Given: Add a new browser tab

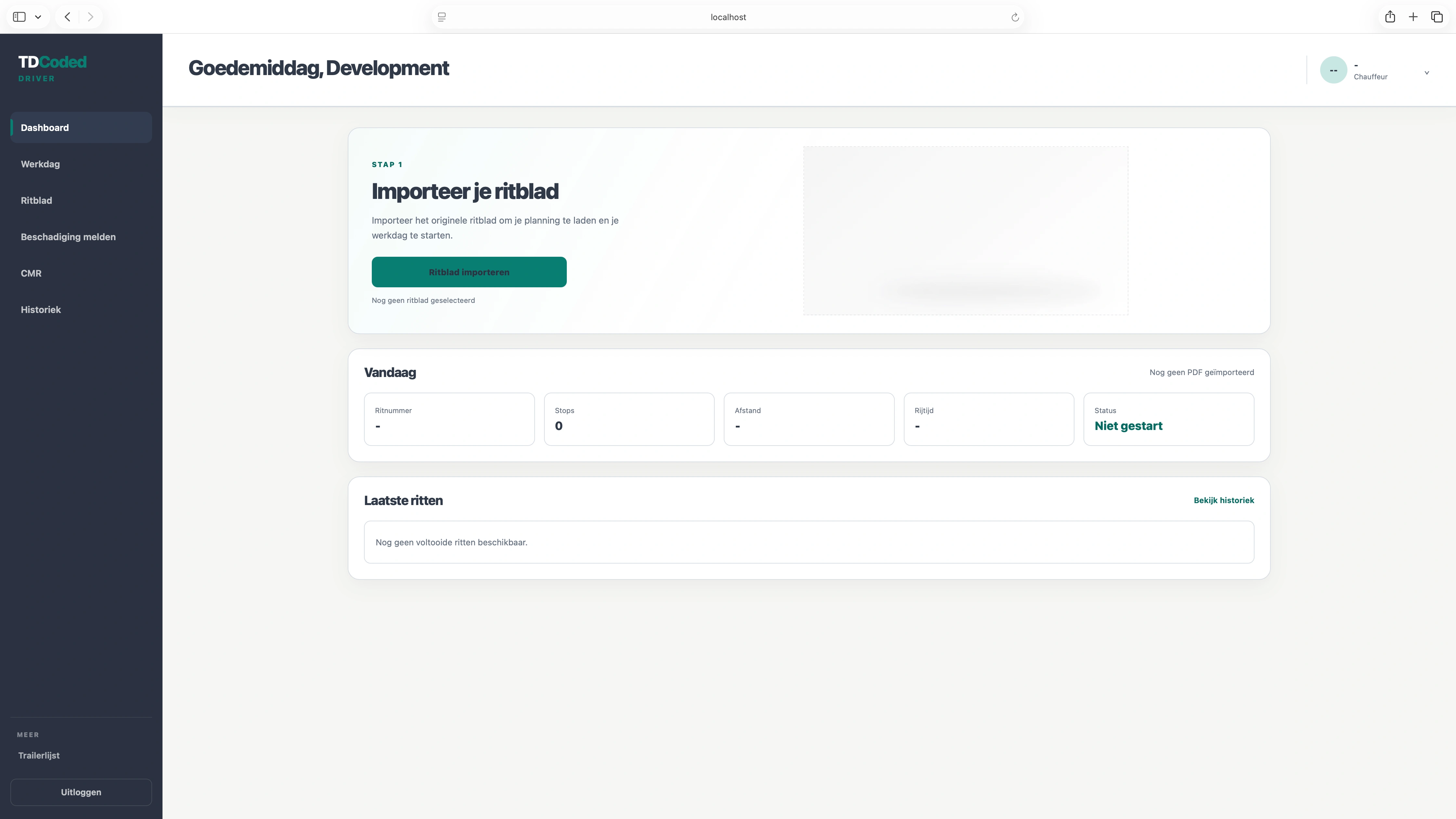Looking at the screenshot, I should (1413, 17).
